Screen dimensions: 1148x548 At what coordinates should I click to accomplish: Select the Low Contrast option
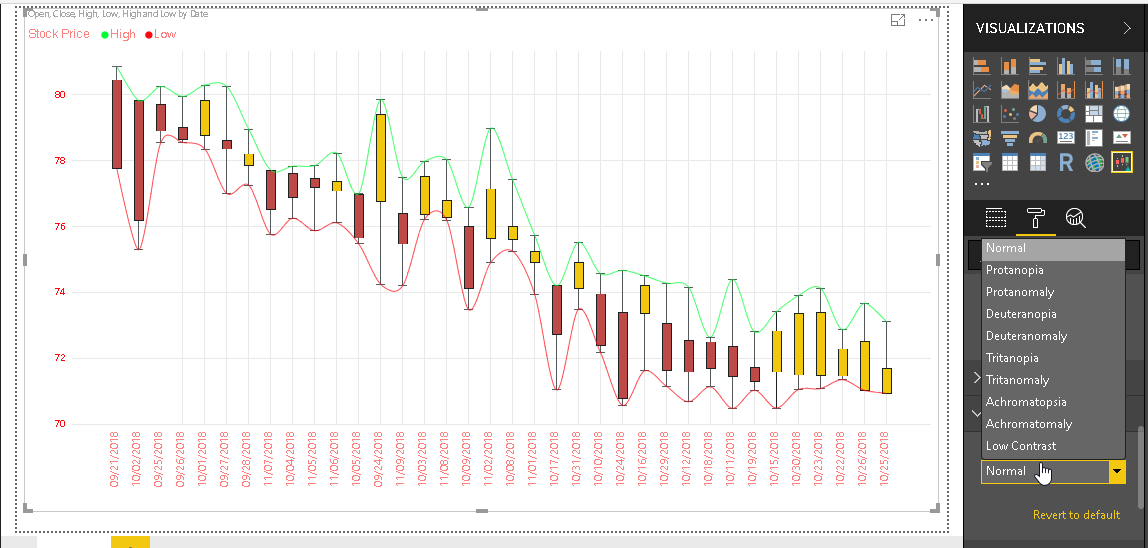tap(1020, 446)
